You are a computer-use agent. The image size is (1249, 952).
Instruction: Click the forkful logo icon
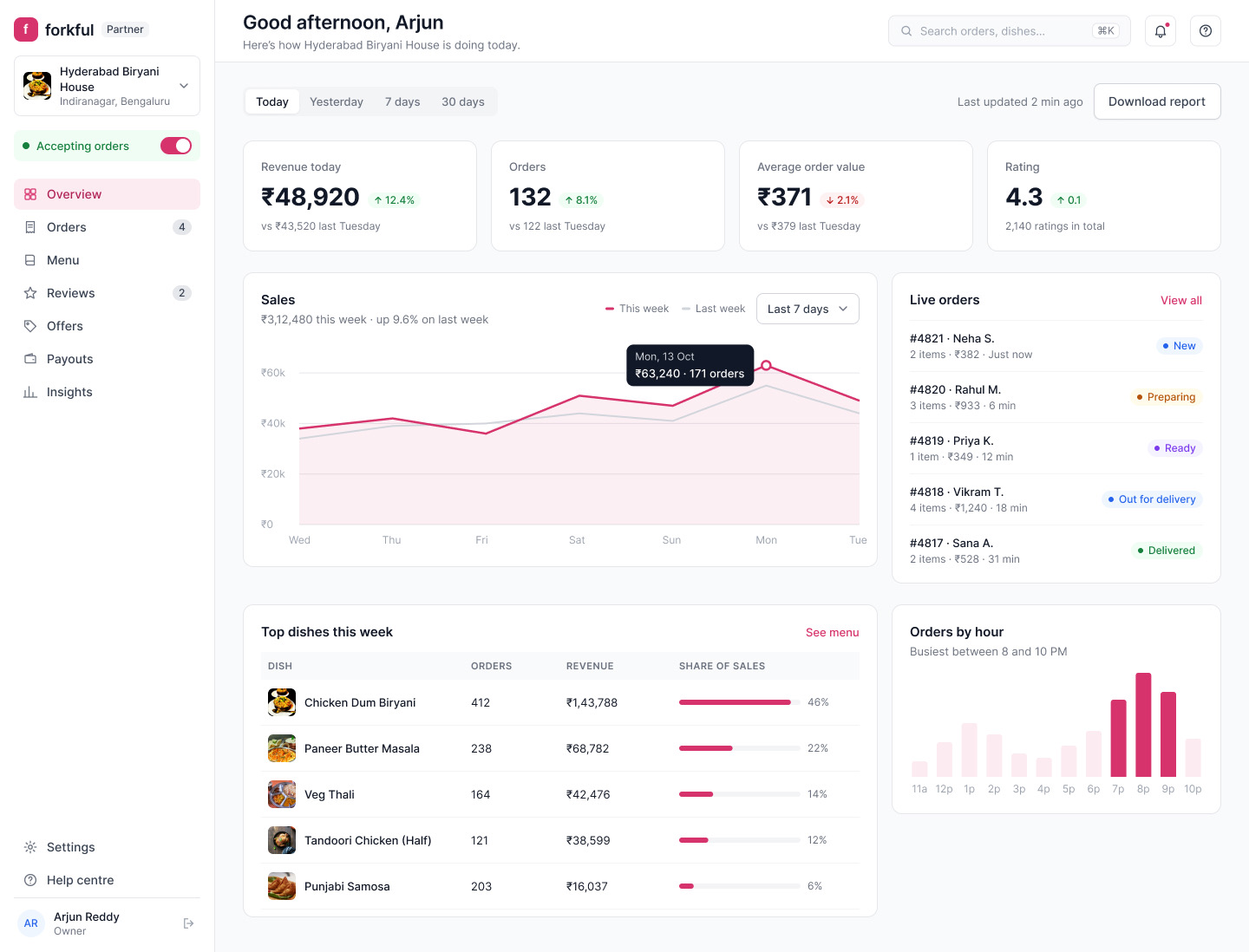coord(26,29)
